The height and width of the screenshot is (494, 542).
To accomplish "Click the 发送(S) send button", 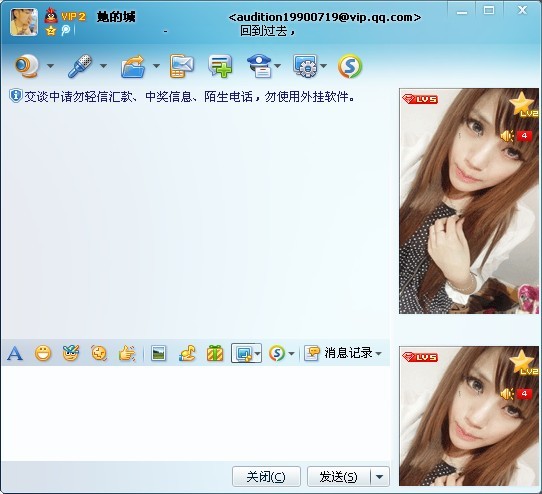I will click(x=339, y=477).
